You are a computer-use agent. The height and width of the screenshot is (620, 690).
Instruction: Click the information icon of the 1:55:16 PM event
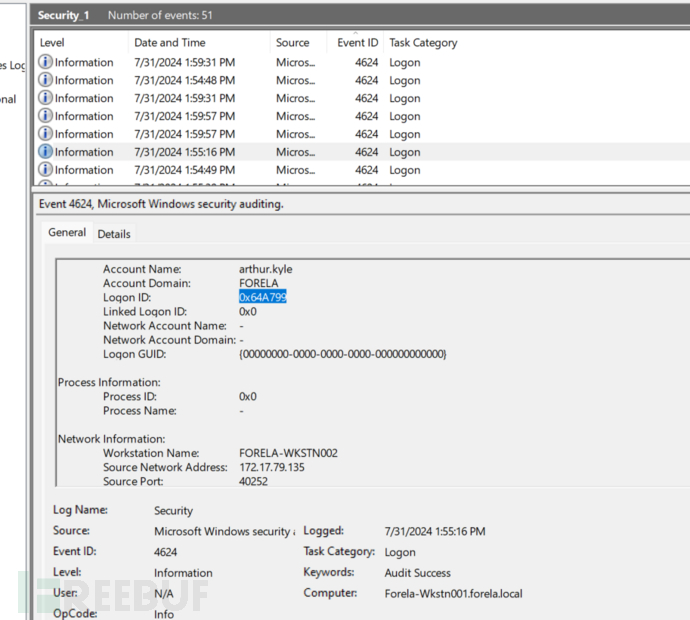pyautogui.click(x=45, y=152)
